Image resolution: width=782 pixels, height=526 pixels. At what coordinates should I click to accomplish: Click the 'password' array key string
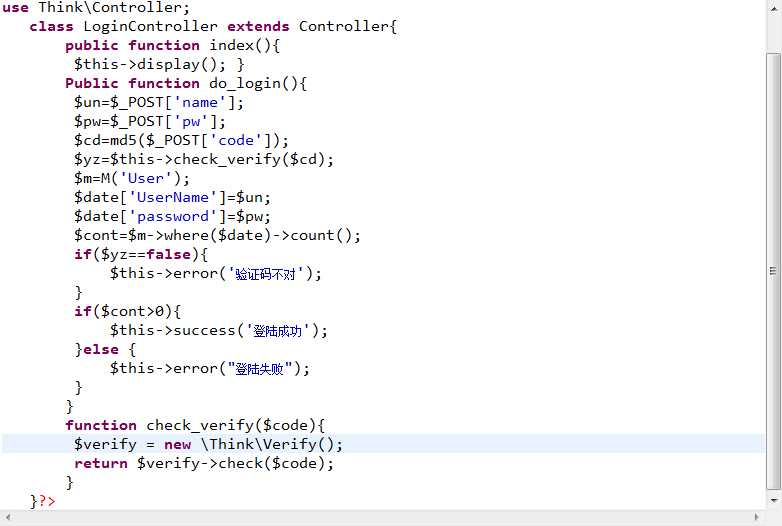coord(173,216)
